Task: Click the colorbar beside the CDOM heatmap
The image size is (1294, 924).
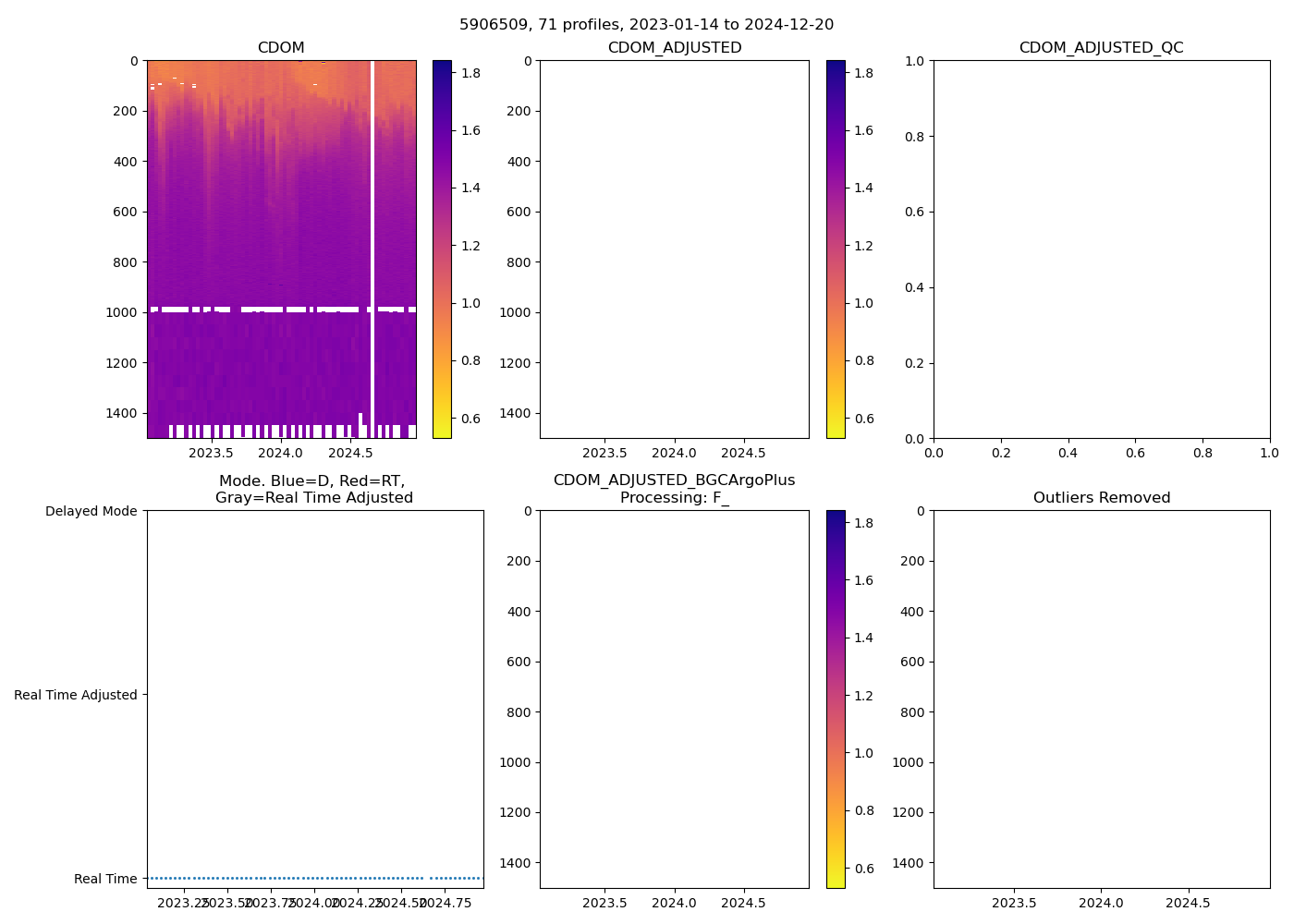Action: [x=442, y=249]
